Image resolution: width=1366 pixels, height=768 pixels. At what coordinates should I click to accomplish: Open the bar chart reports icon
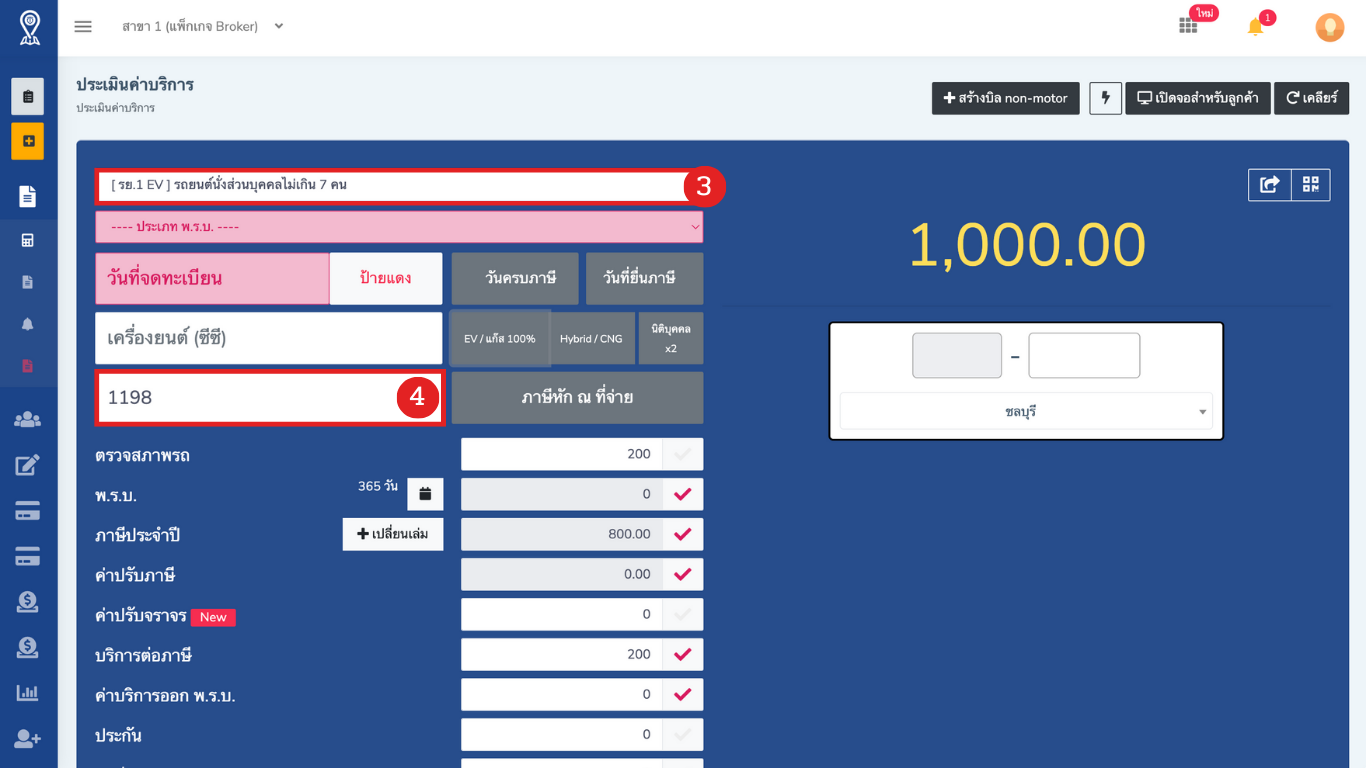(28, 693)
